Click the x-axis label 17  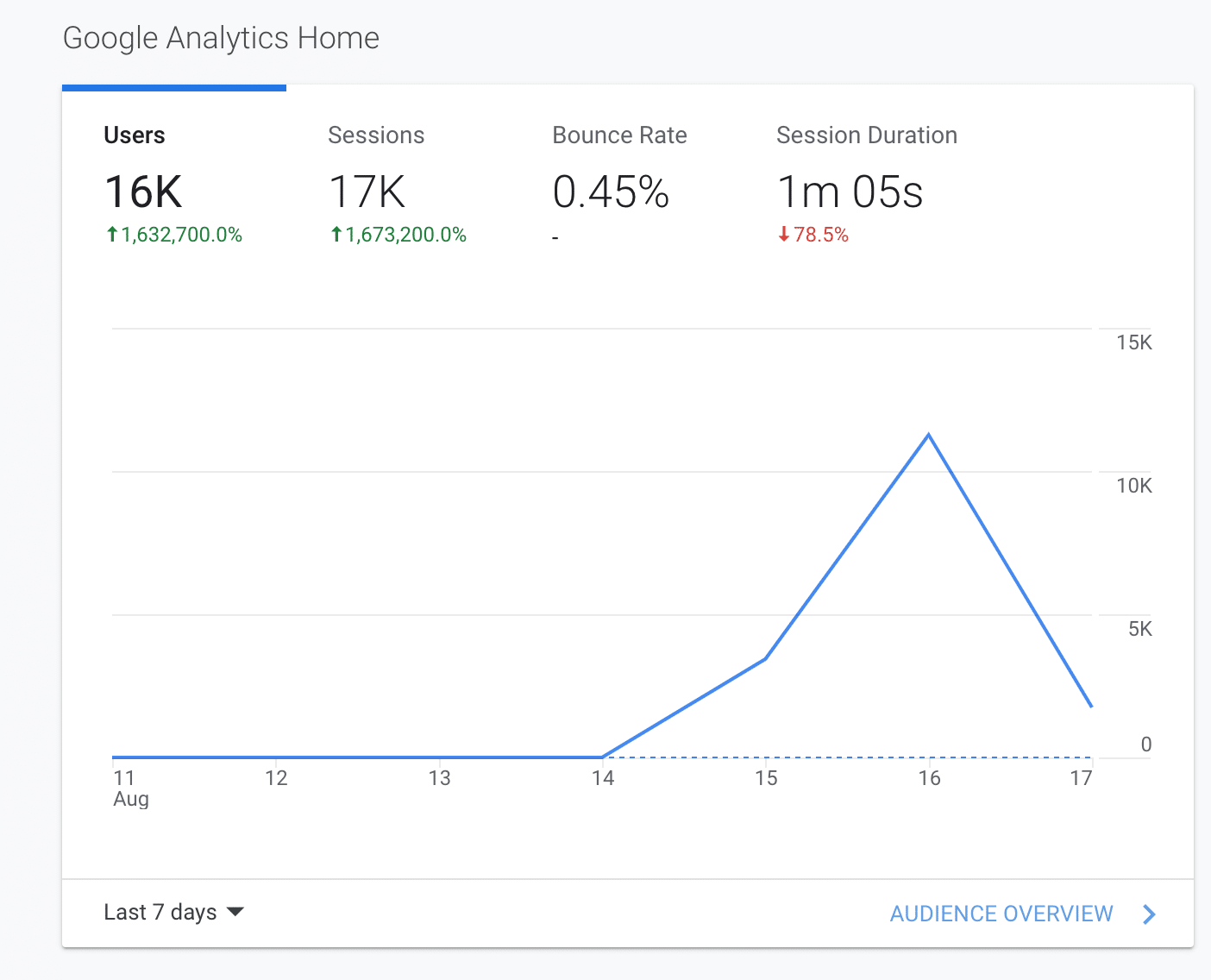pos(1081,778)
